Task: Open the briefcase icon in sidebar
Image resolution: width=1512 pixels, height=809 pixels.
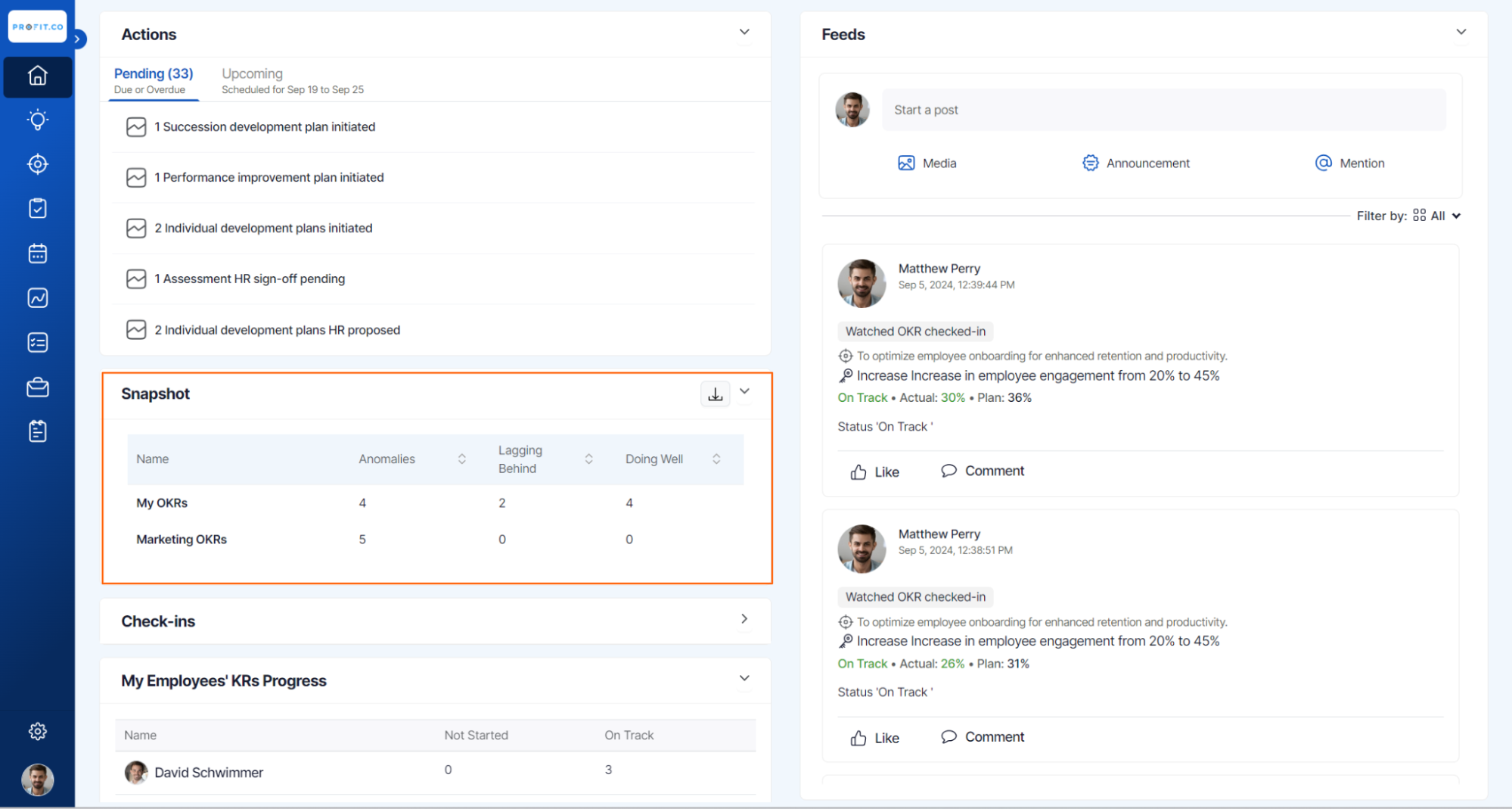Action: coord(37,387)
